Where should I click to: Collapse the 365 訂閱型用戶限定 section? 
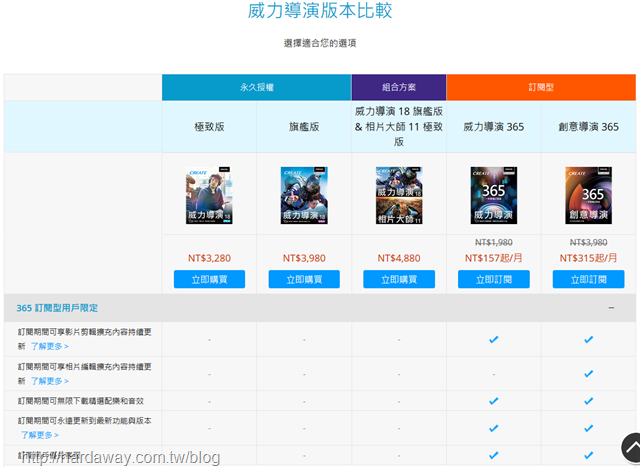tap(611, 308)
